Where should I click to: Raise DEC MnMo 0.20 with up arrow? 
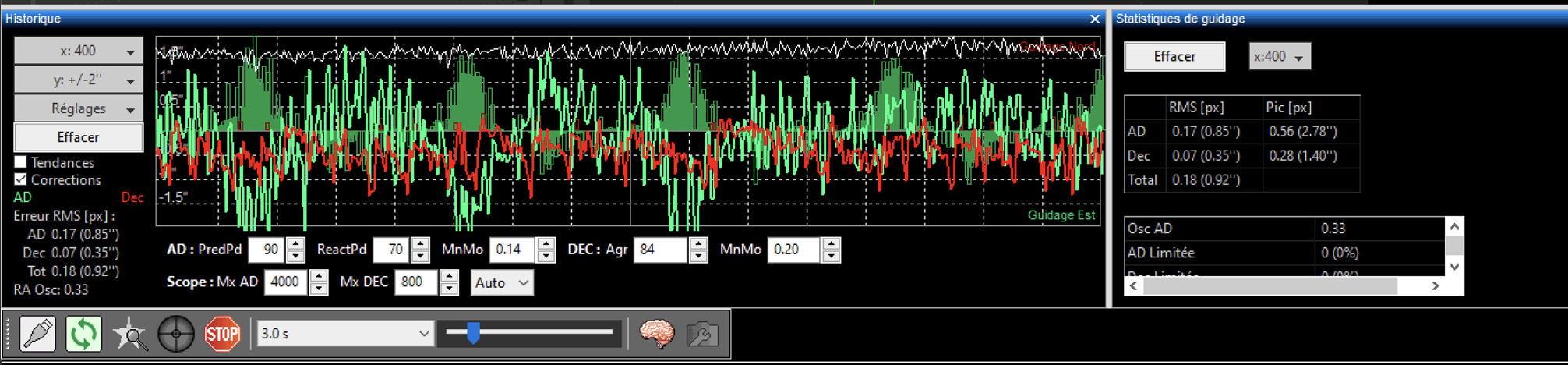[832, 244]
